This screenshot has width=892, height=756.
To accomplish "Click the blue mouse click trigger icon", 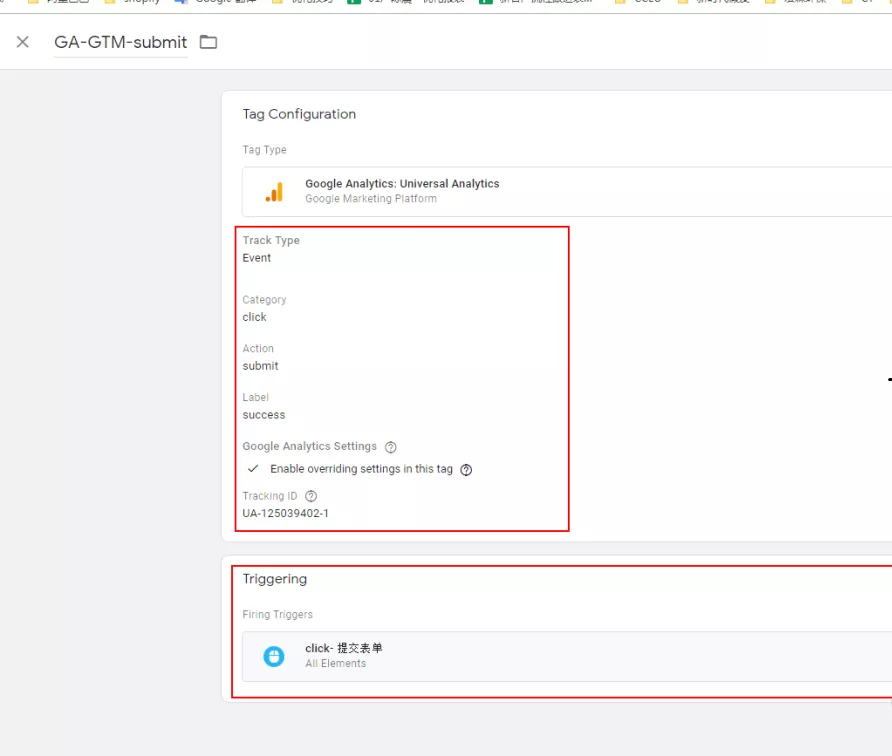I will click(x=274, y=656).
